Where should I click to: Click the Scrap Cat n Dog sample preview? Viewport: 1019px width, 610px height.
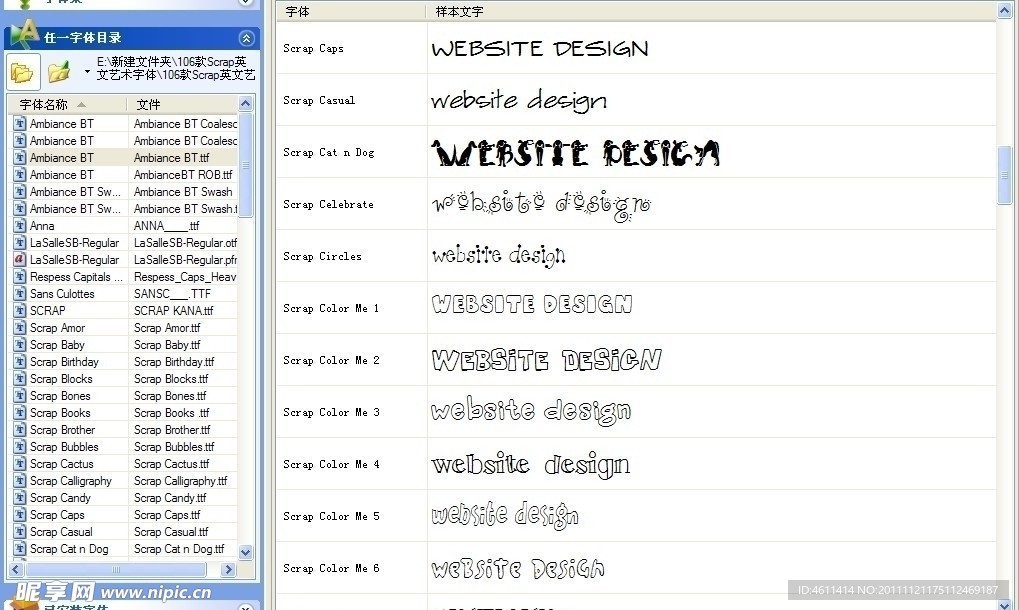click(576, 153)
